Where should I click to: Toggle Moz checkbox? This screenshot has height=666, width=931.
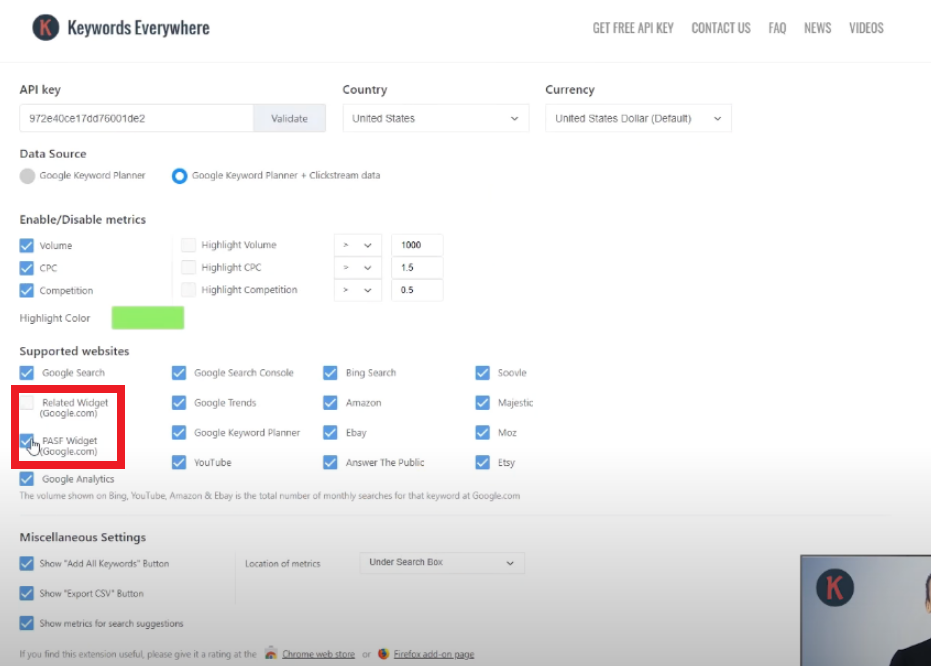(x=483, y=433)
